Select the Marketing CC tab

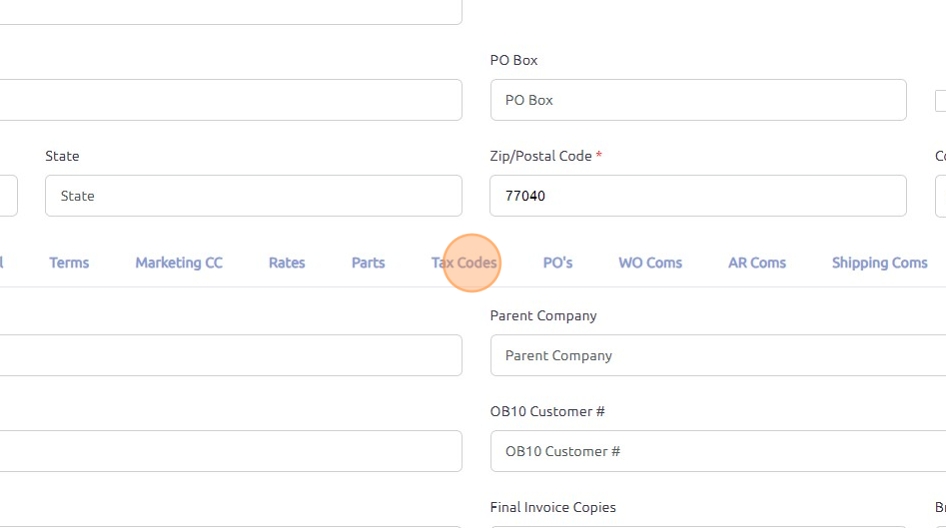click(179, 263)
